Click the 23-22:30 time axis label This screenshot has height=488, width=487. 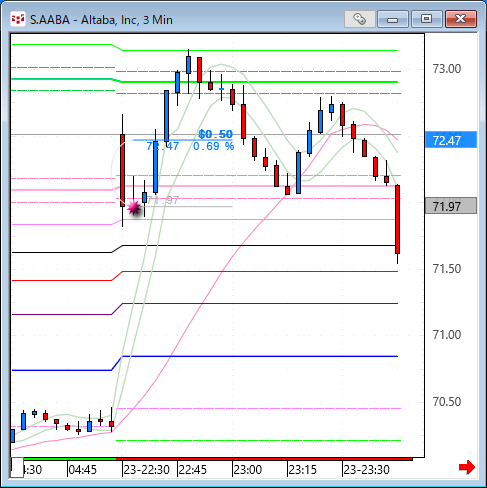[147, 470]
